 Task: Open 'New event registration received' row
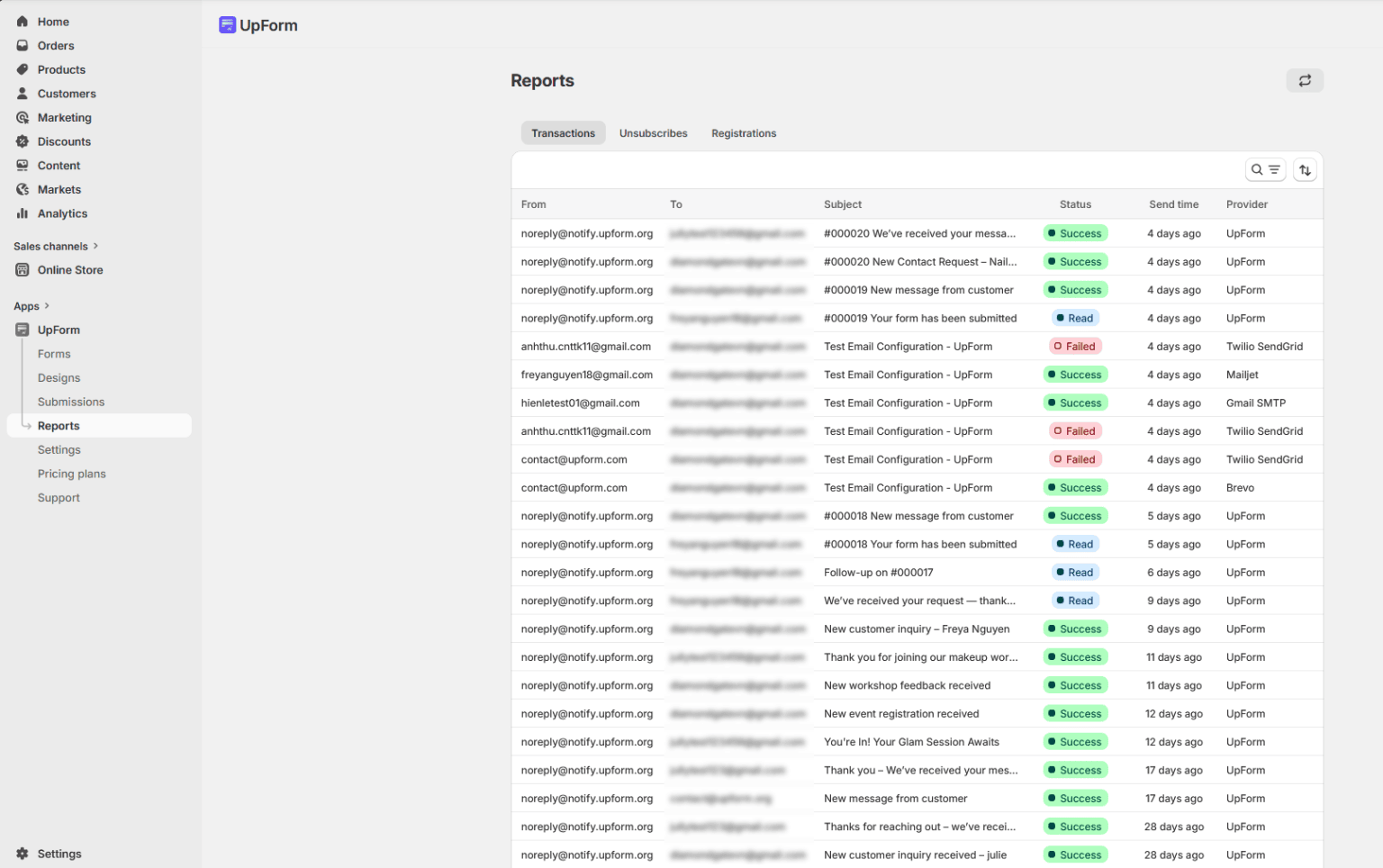click(917, 714)
